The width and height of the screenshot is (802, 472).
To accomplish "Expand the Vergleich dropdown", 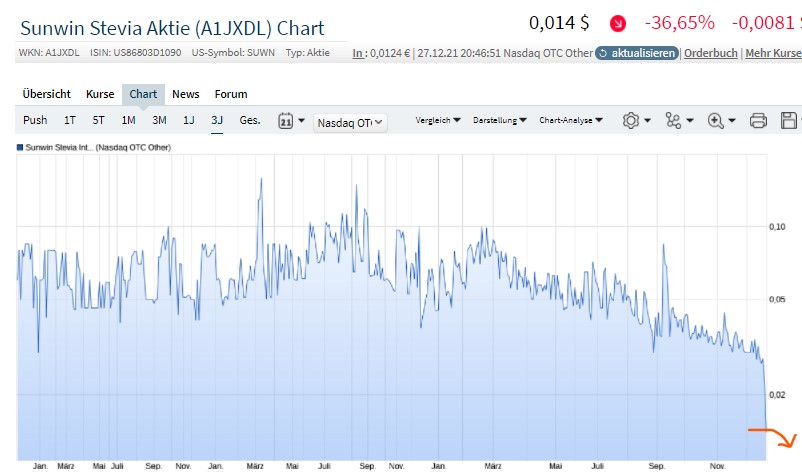I will 438,121.
